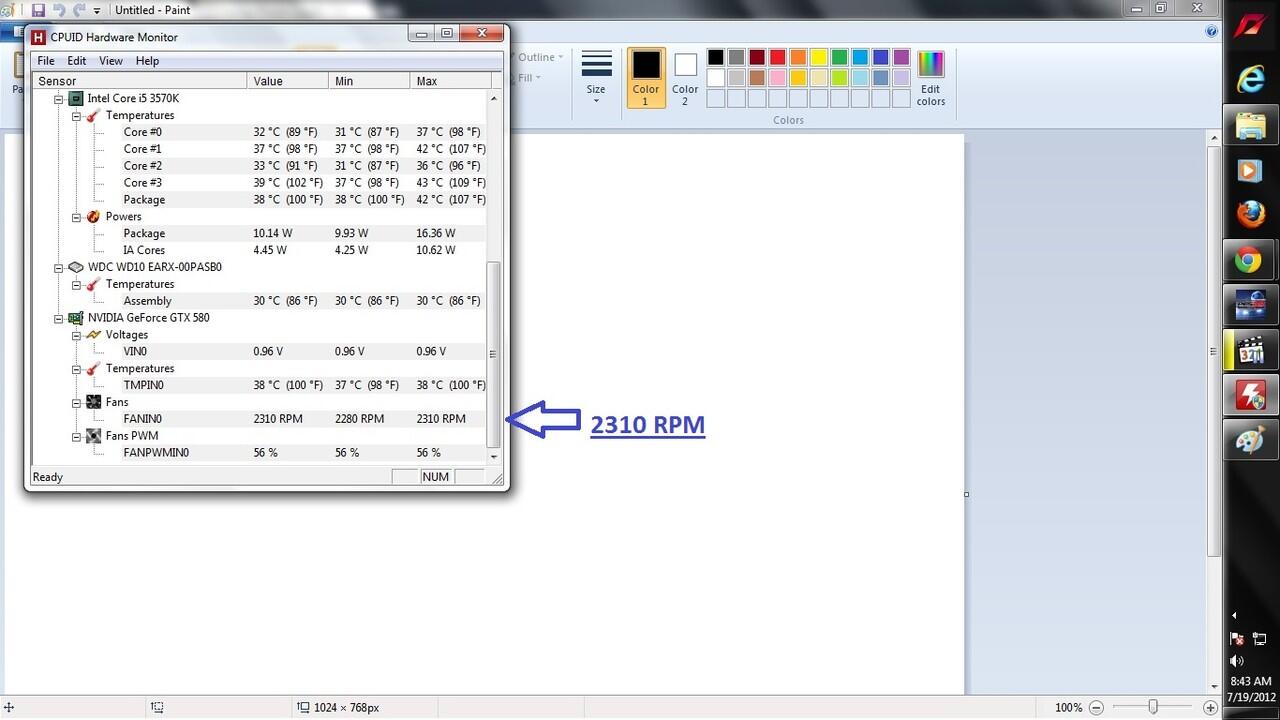Click the volume speaker tray icon
The height and width of the screenshot is (720, 1280).
click(x=1237, y=660)
